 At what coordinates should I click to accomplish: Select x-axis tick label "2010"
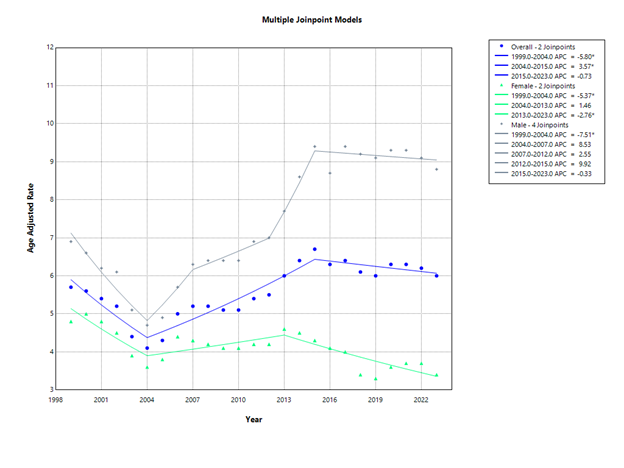point(238,400)
